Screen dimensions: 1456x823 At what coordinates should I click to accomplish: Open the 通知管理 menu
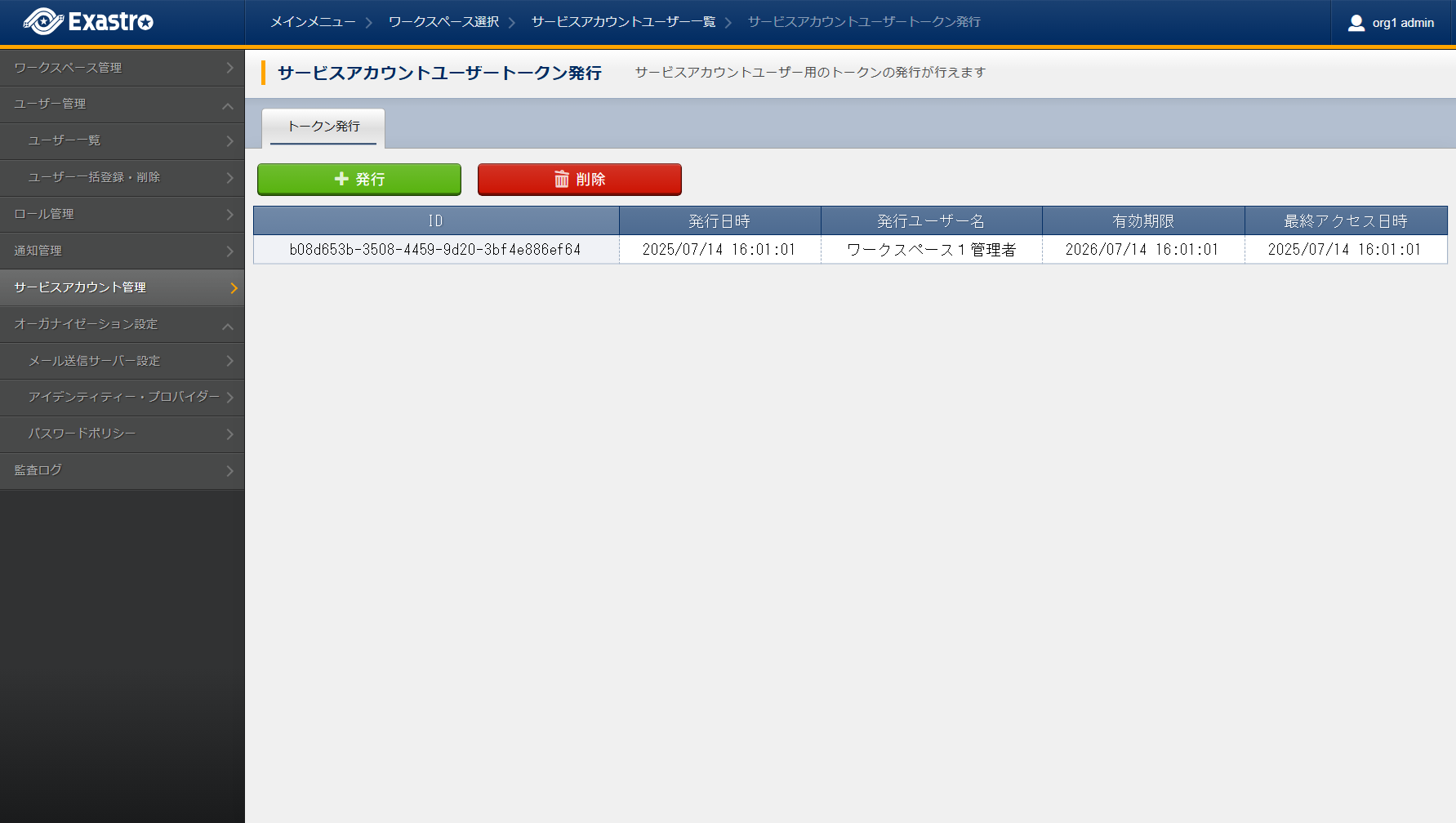[38, 251]
